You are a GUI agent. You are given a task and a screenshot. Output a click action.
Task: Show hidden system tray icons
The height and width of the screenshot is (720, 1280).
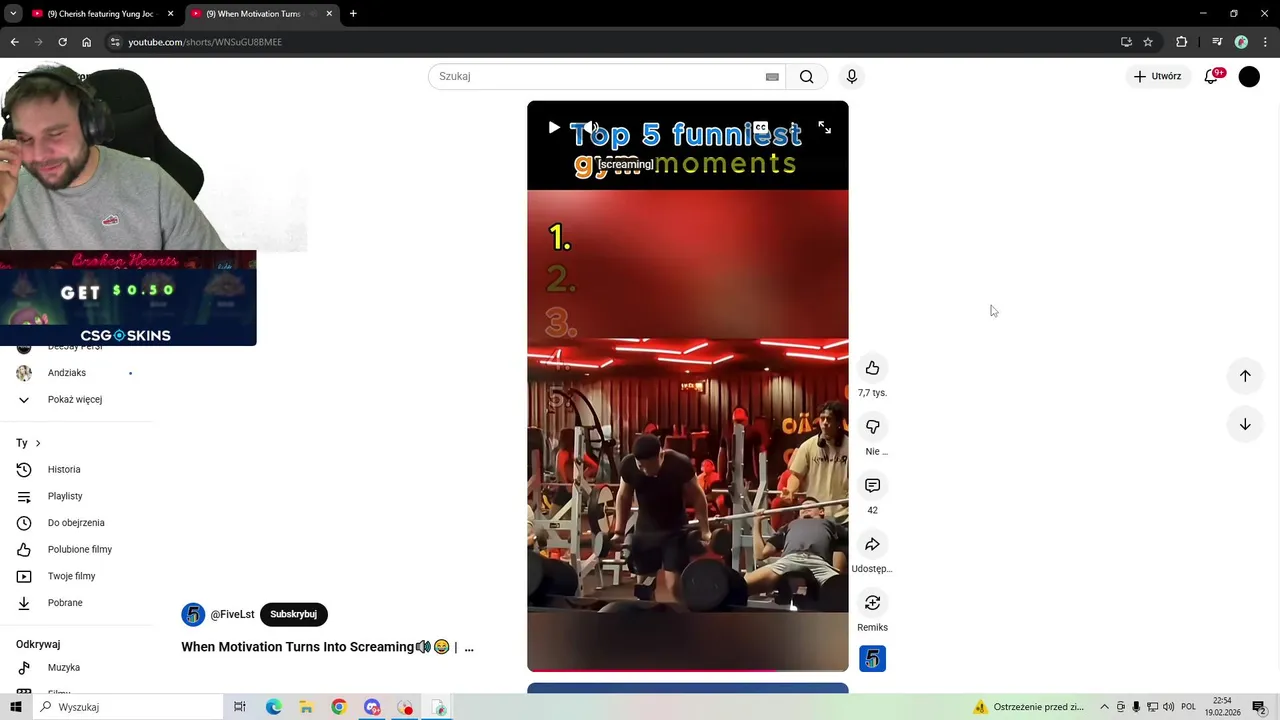coord(1104,707)
